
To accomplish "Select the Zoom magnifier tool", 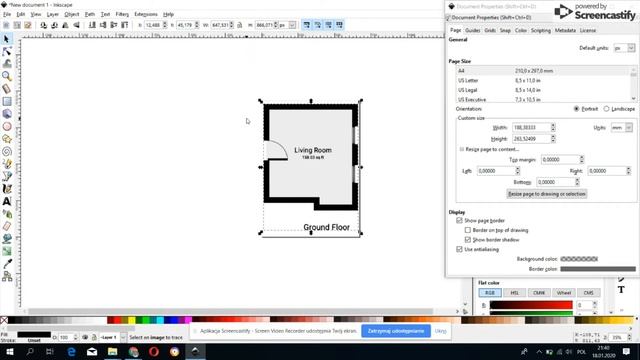I will (7, 76).
